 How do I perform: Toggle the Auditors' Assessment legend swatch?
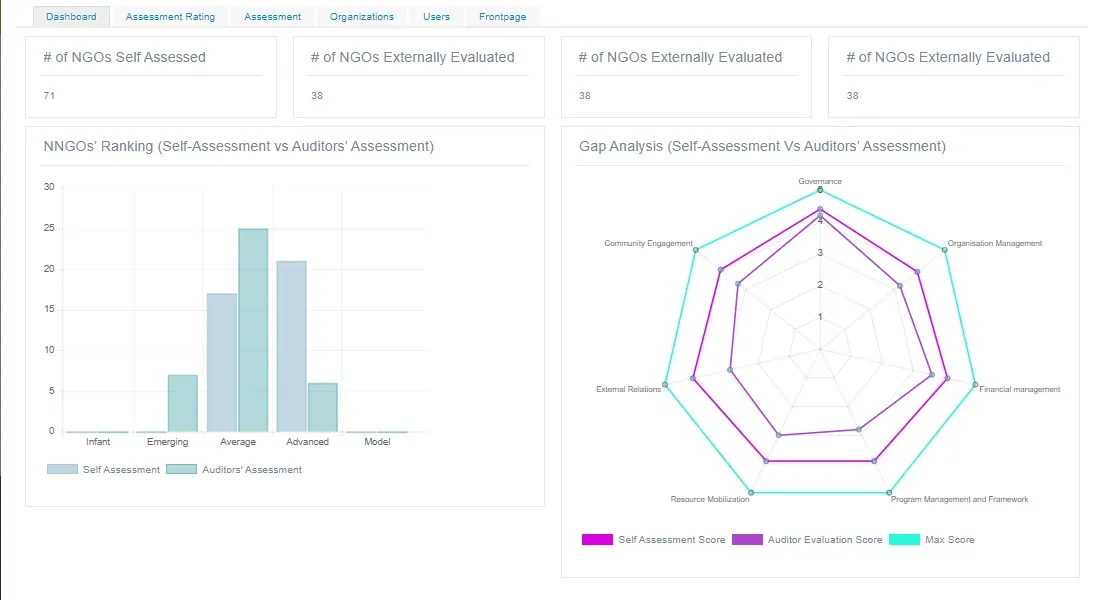[181, 469]
